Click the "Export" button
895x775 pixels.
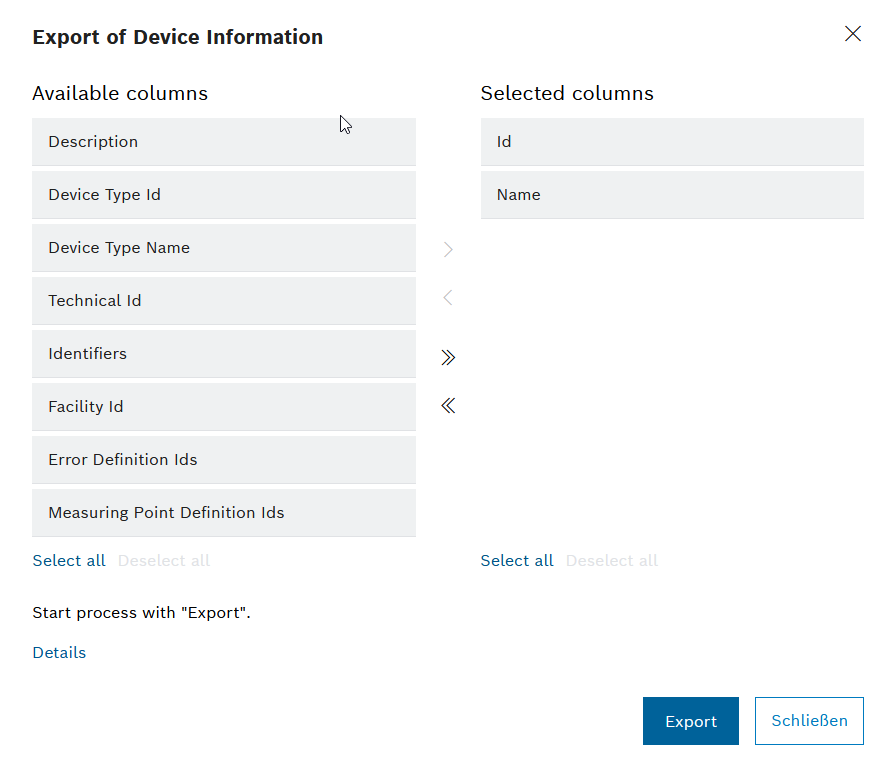pyautogui.click(x=690, y=720)
